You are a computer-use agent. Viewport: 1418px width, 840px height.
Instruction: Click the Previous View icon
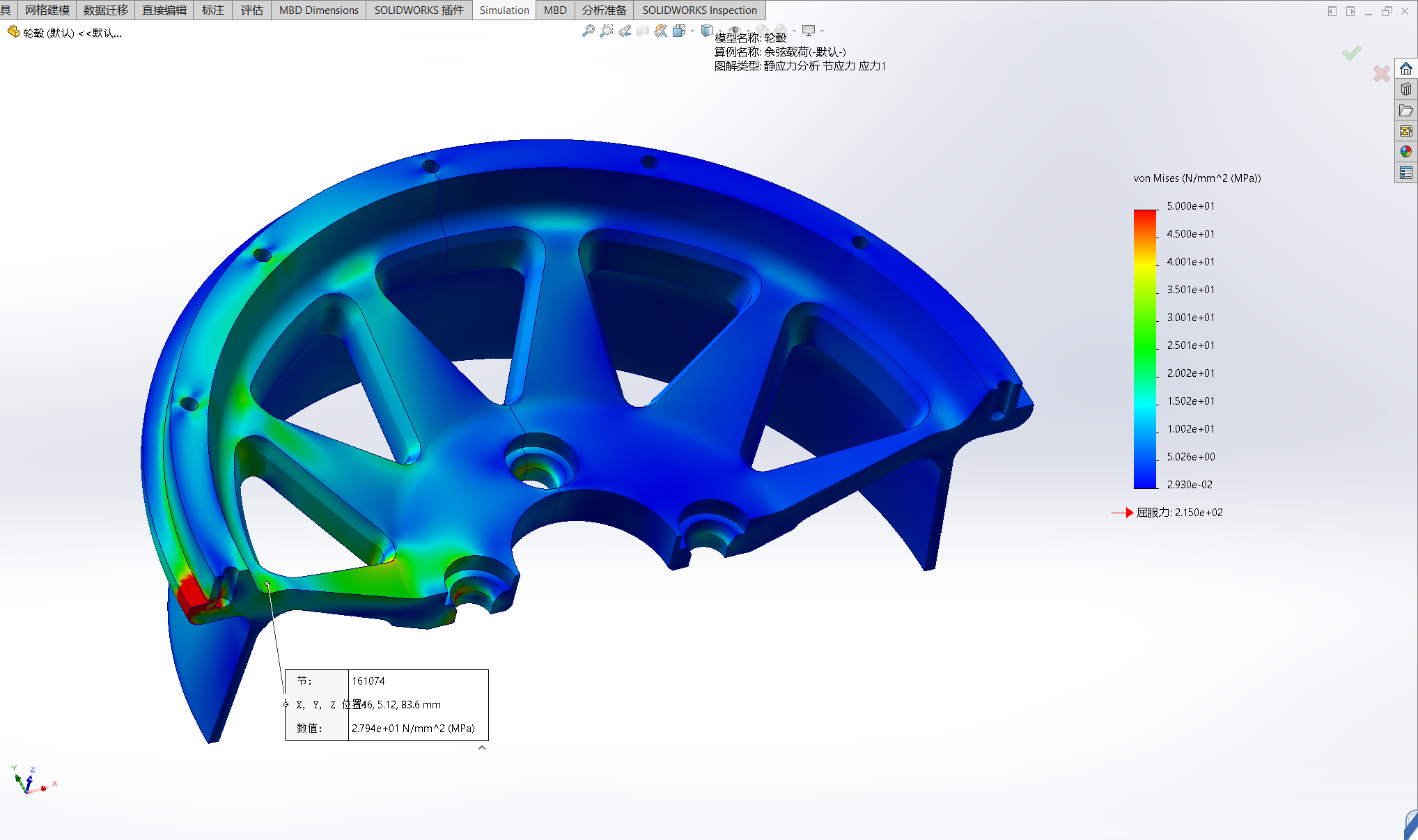[x=625, y=31]
